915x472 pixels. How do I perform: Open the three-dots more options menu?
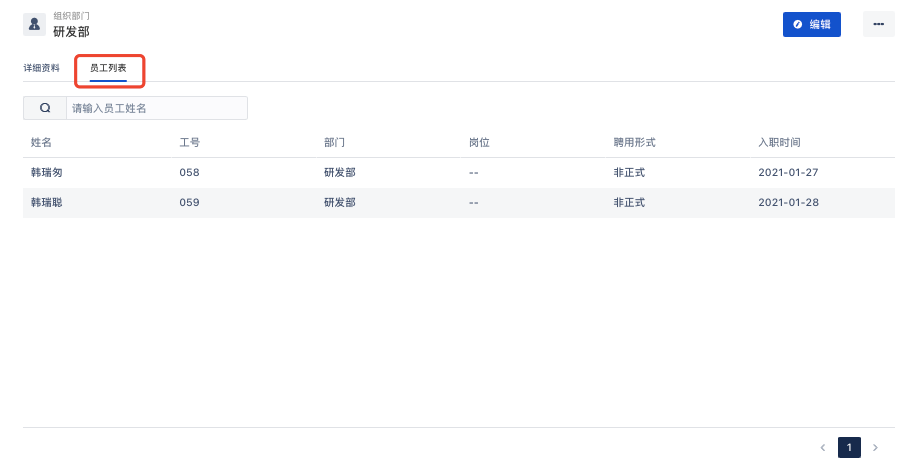(x=878, y=24)
